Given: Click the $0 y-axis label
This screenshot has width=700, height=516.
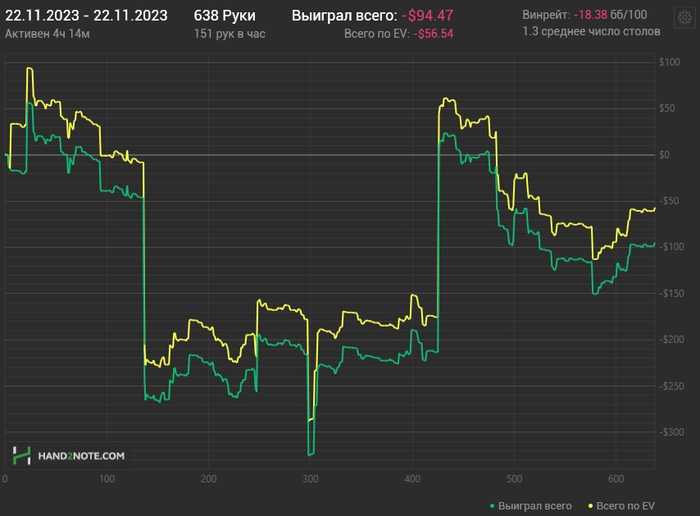Looking at the screenshot, I should [x=664, y=155].
